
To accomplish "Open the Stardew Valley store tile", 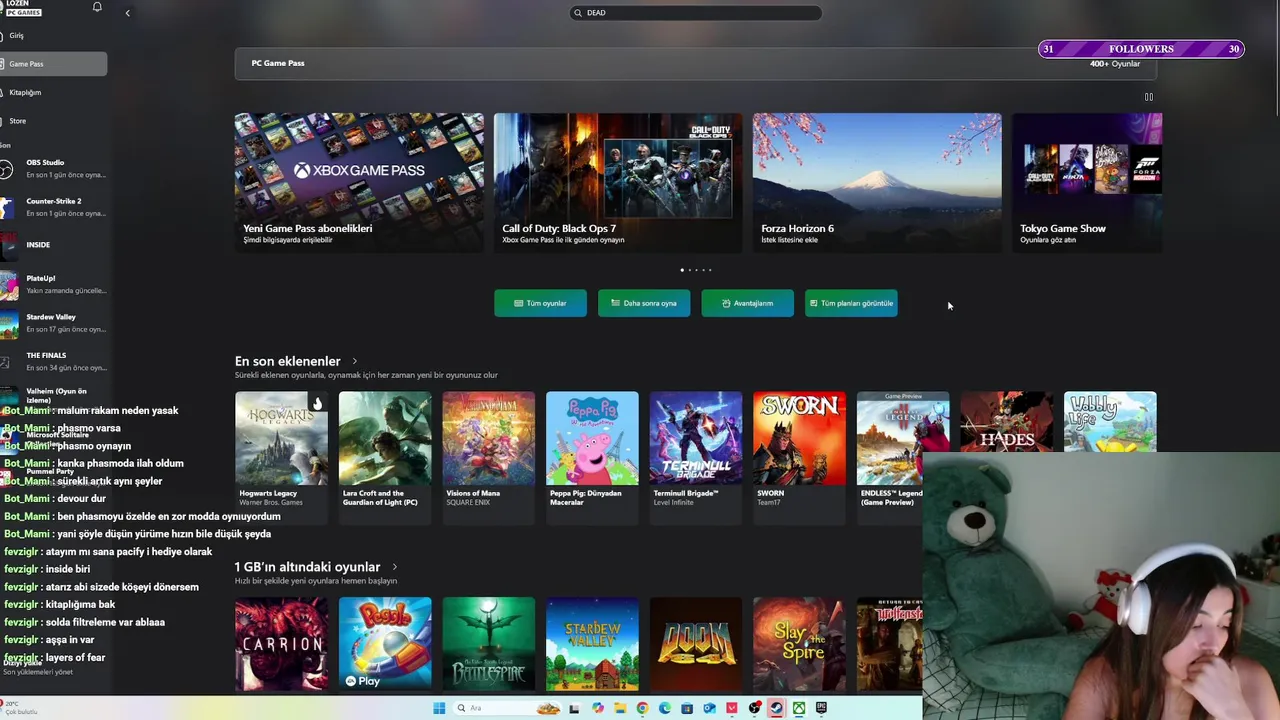I will pyautogui.click(x=592, y=644).
